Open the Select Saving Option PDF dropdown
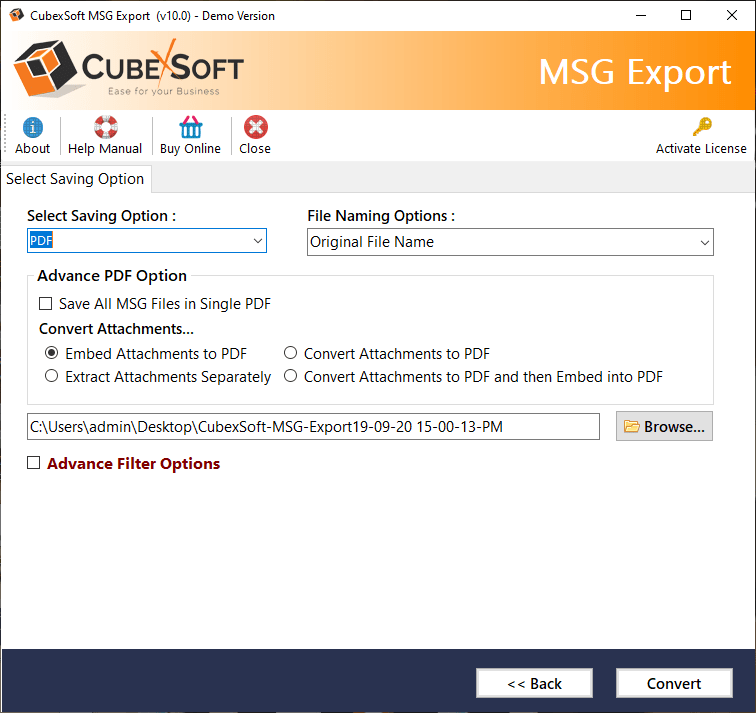756x713 pixels. pos(147,241)
